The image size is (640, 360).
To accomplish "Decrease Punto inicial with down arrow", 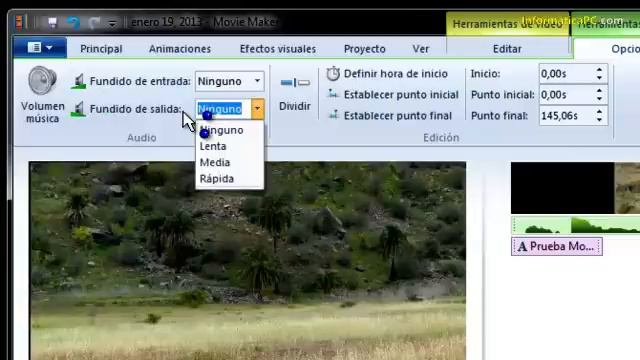I will tap(599, 99).
